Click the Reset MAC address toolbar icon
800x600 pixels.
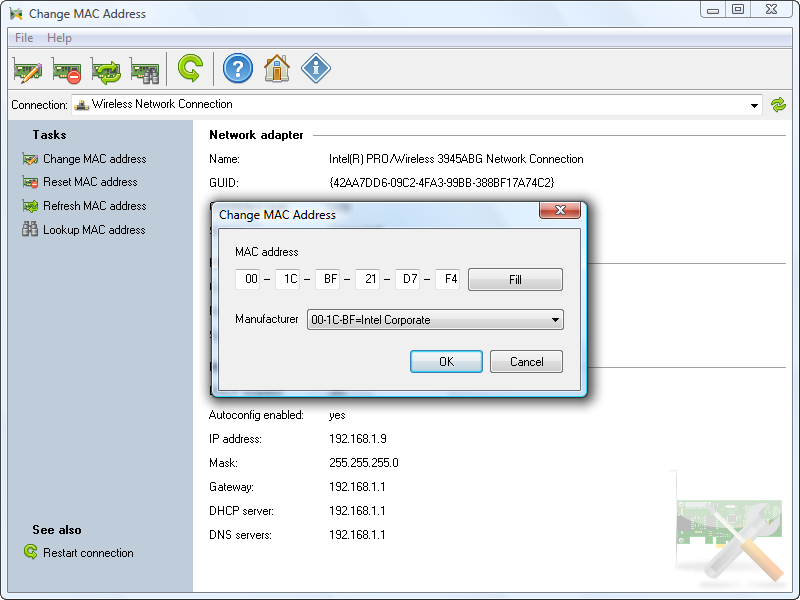tap(66, 70)
